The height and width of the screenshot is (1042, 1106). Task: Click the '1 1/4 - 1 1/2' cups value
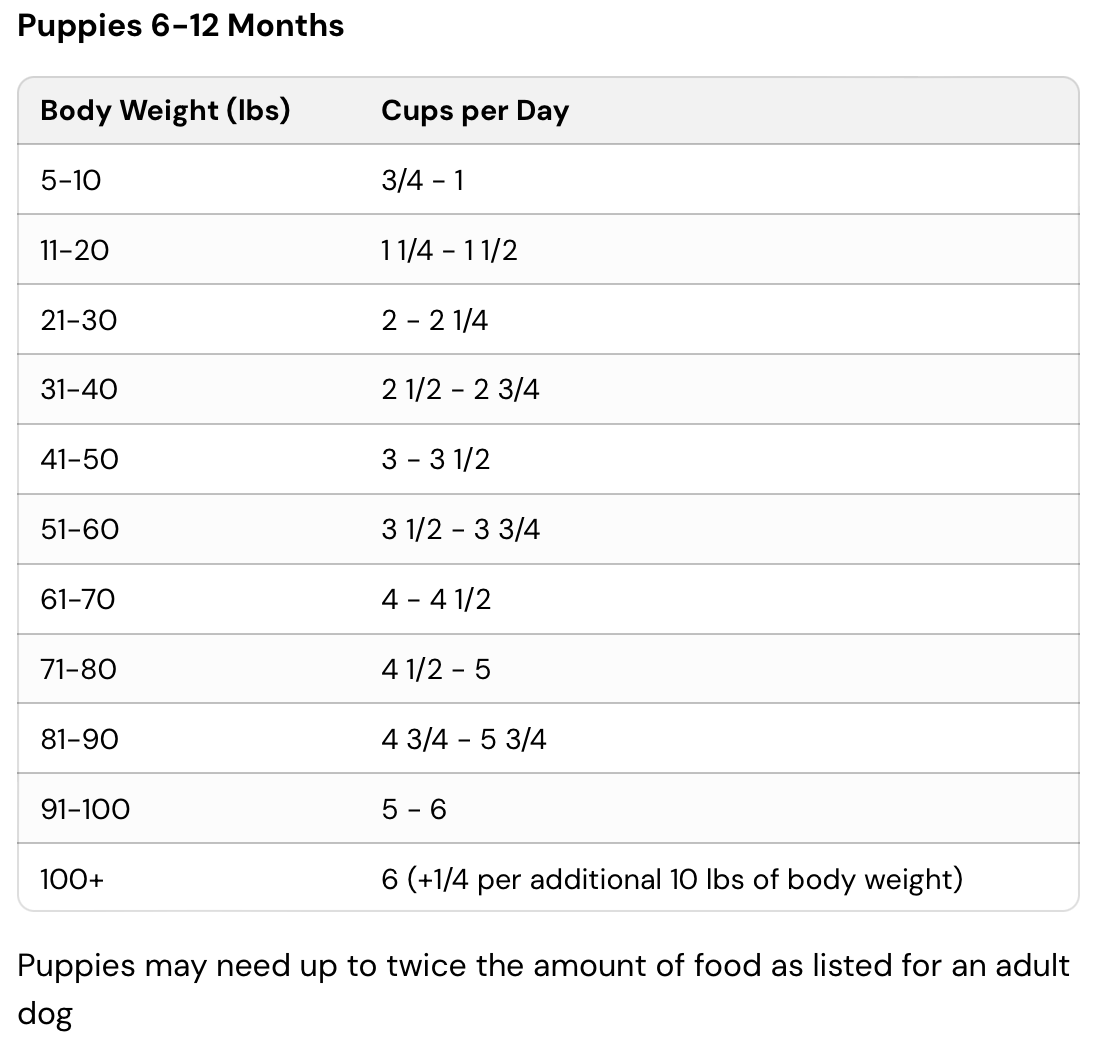click(x=449, y=250)
